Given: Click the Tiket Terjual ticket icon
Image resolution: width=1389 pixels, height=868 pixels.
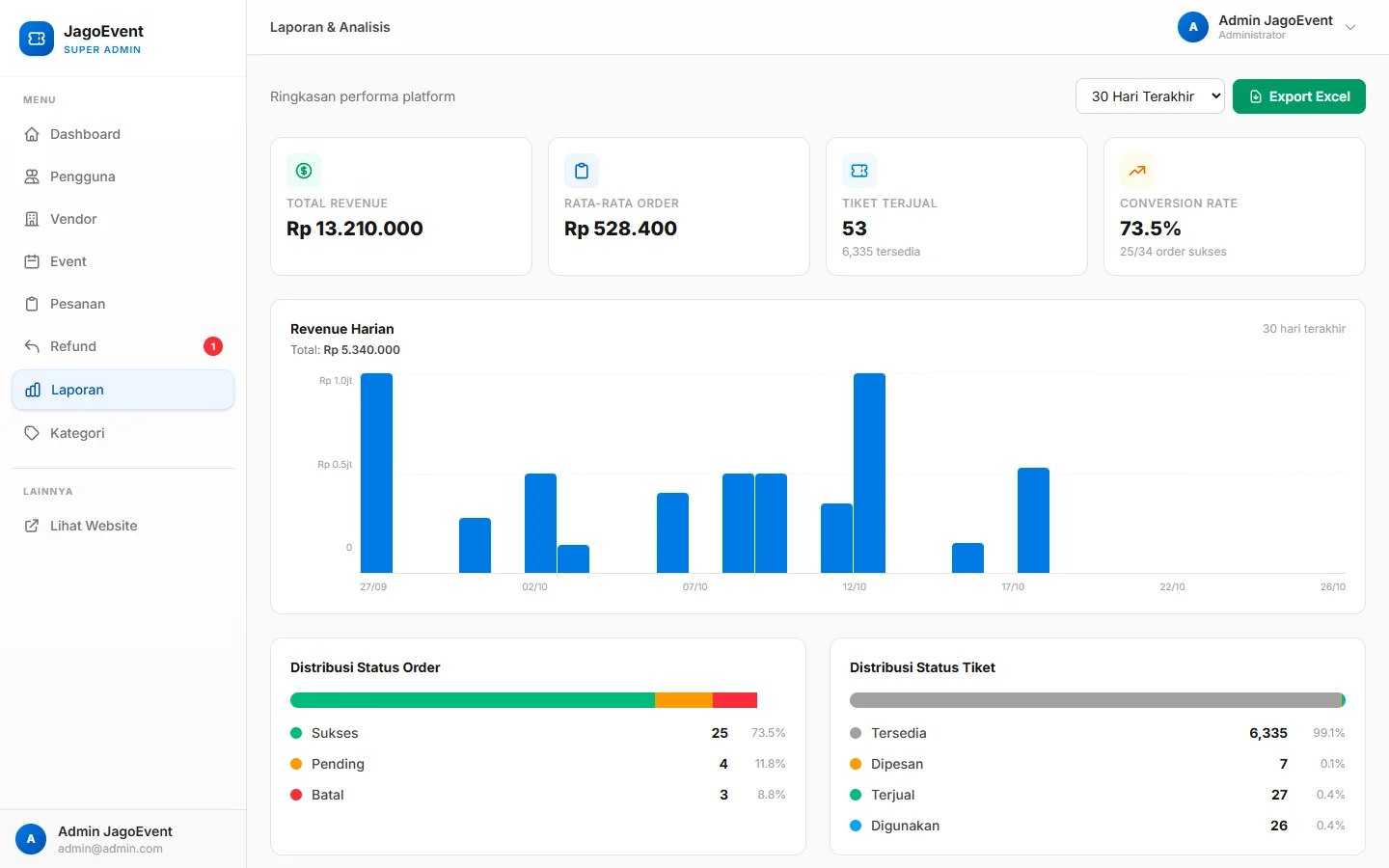Looking at the screenshot, I should (x=859, y=171).
